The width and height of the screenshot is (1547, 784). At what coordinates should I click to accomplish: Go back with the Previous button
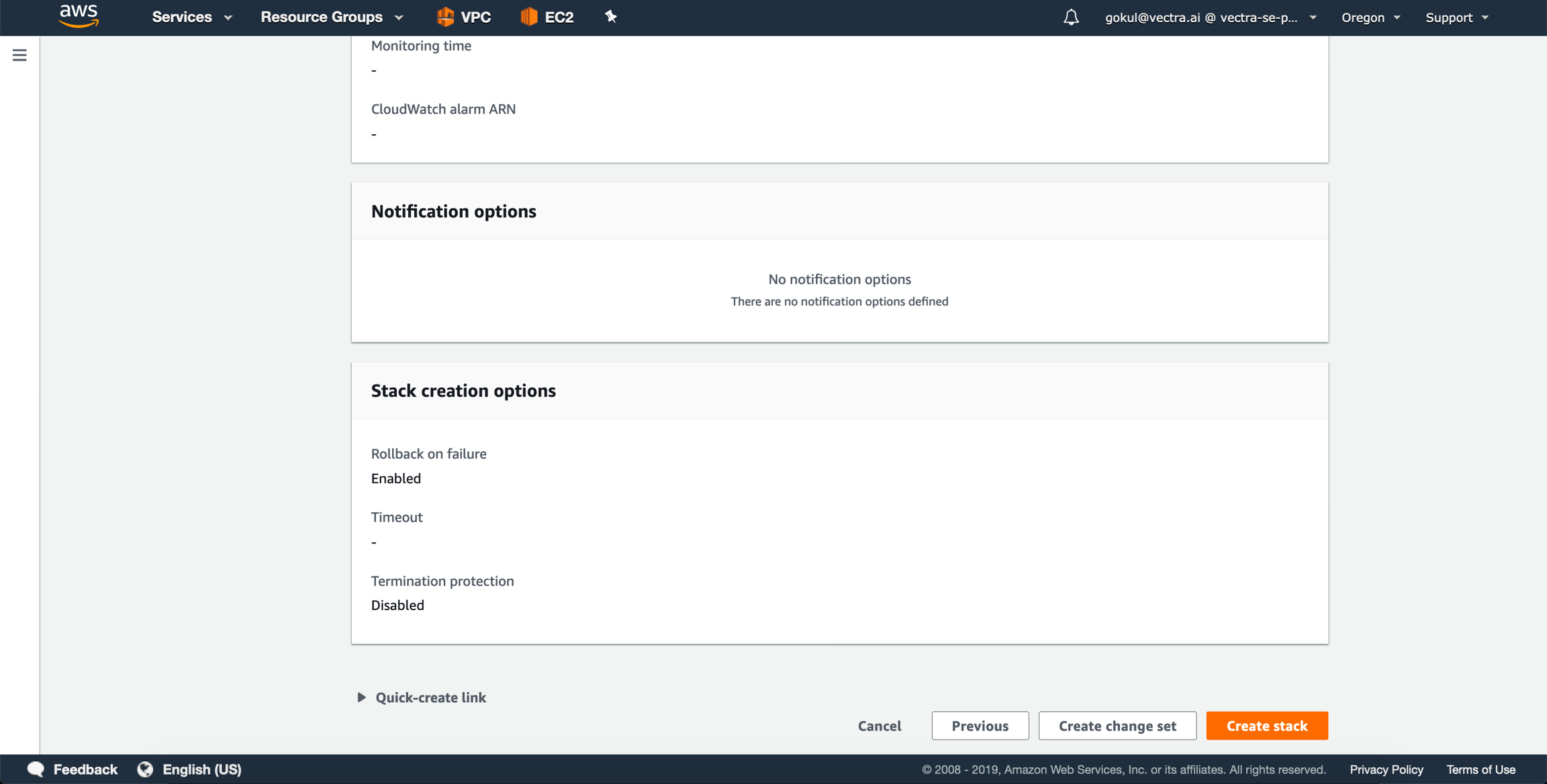980,726
